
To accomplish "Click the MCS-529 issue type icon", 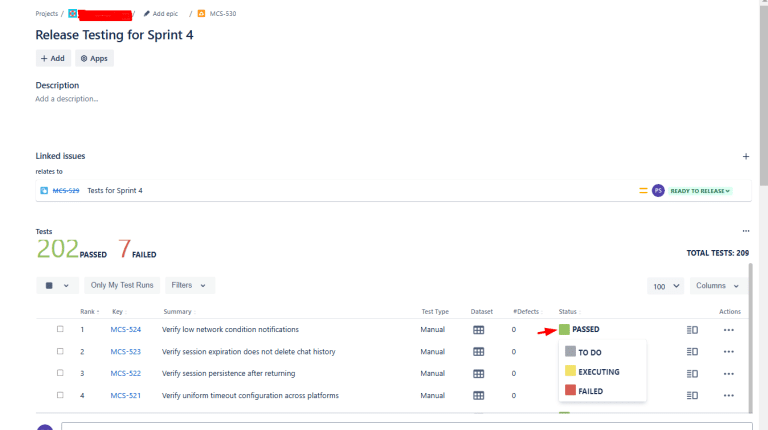I will (x=44, y=191).
